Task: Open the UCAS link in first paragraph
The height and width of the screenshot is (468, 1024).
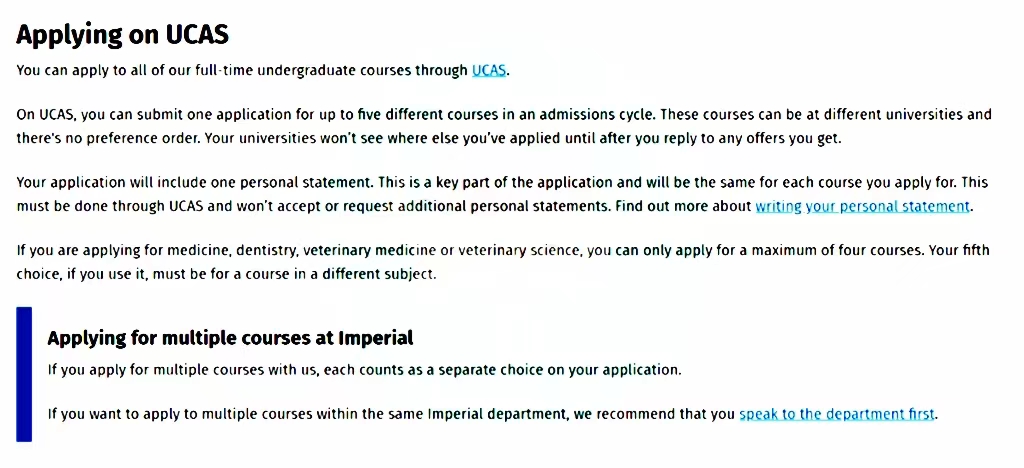Action: (x=488, y=70)
